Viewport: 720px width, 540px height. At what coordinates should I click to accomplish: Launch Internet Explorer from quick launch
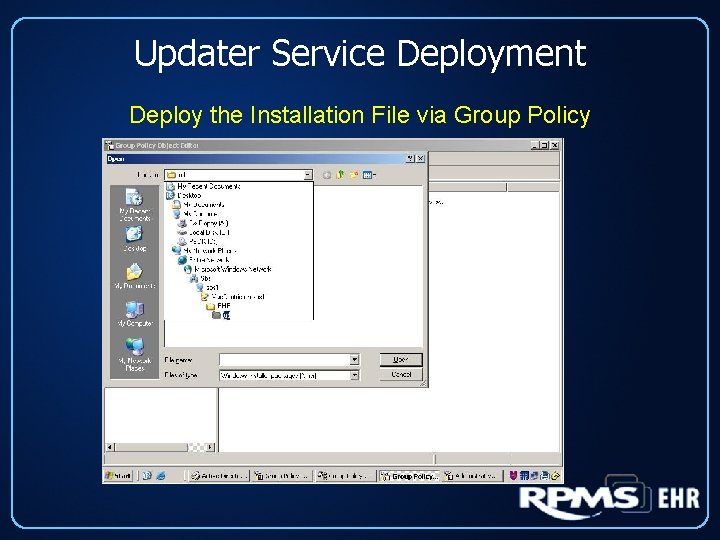[161, 476]
